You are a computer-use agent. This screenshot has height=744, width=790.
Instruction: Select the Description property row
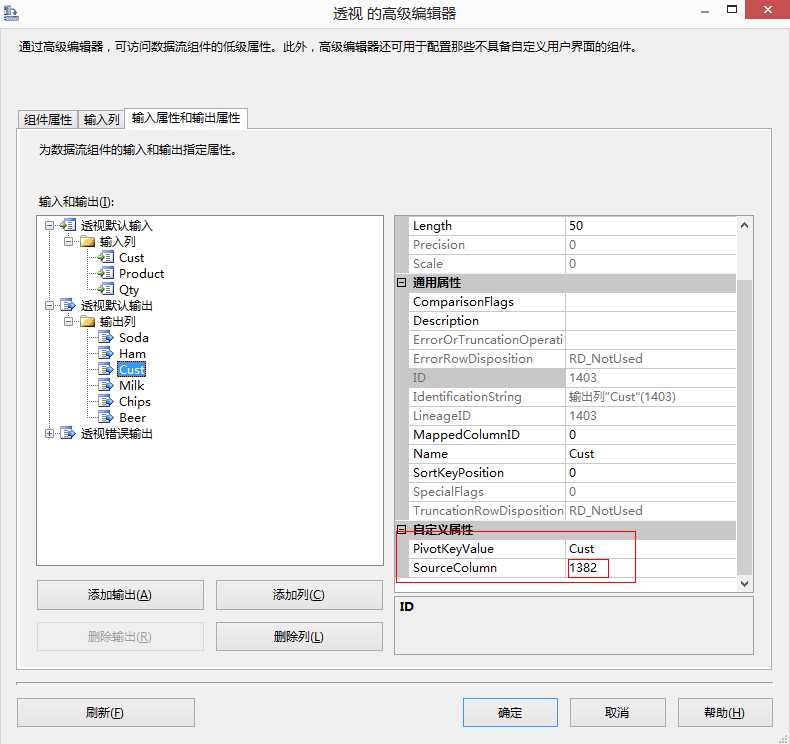(572, 321)
